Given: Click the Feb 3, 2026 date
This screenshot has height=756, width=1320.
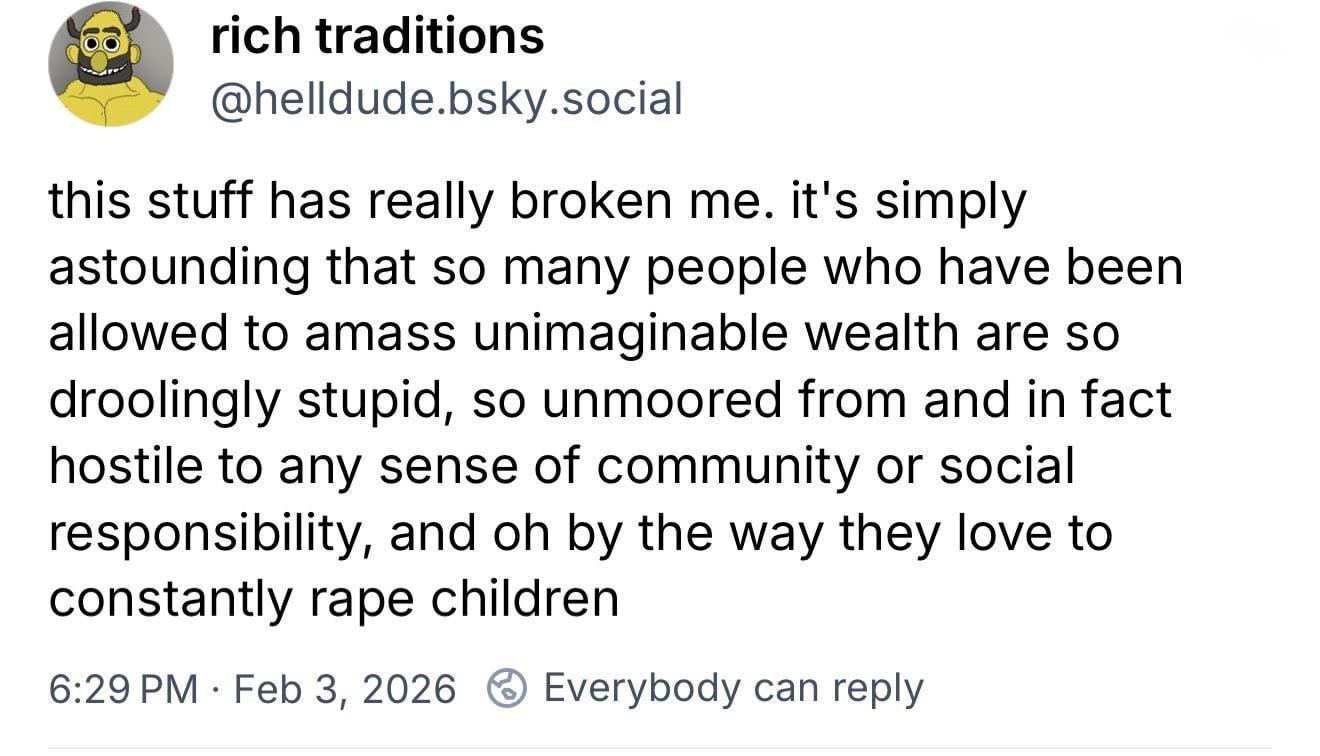Looking at the screenshot, I should click(344, 688).
